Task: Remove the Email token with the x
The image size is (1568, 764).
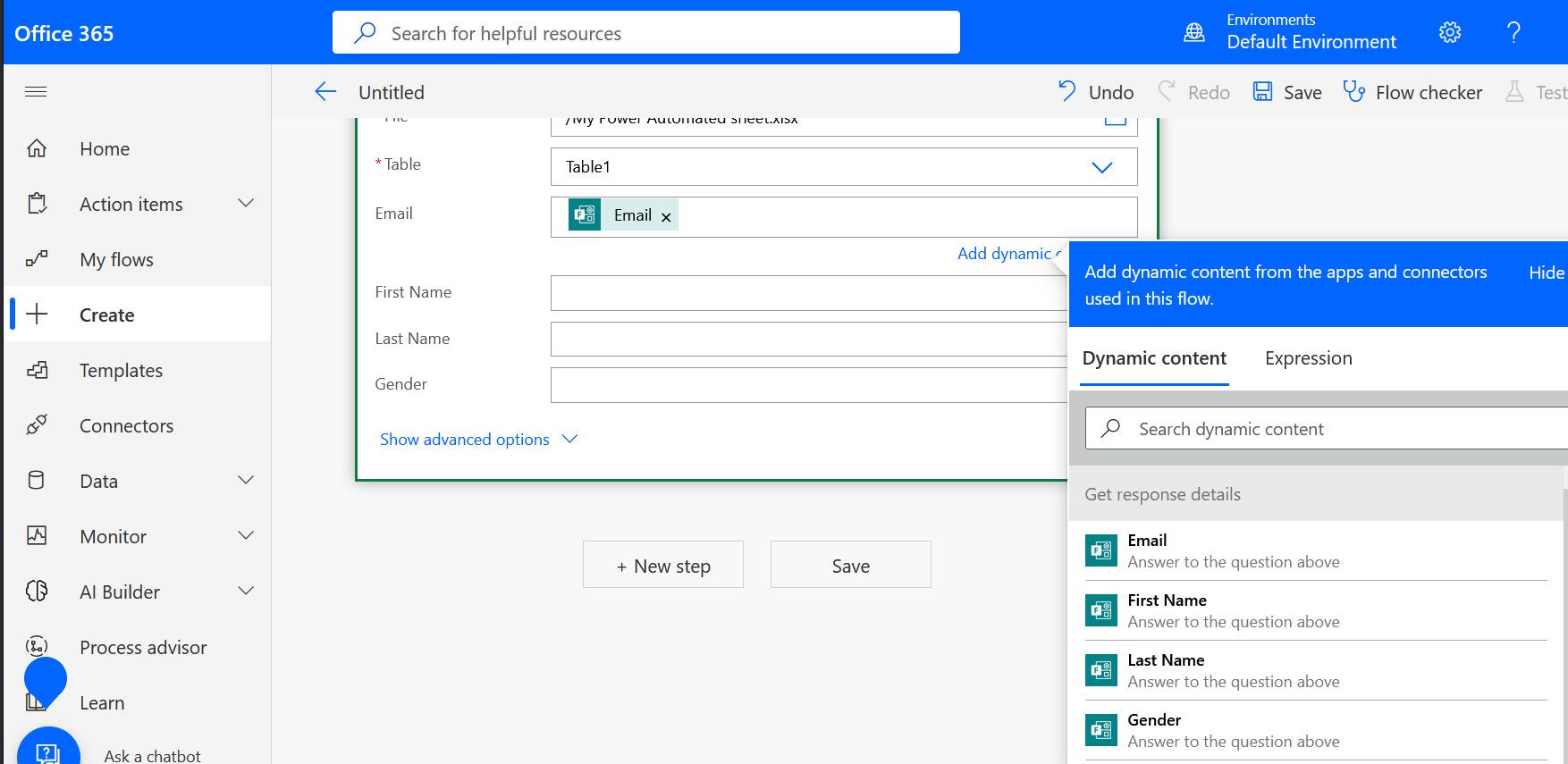Action: coord(666,216)
